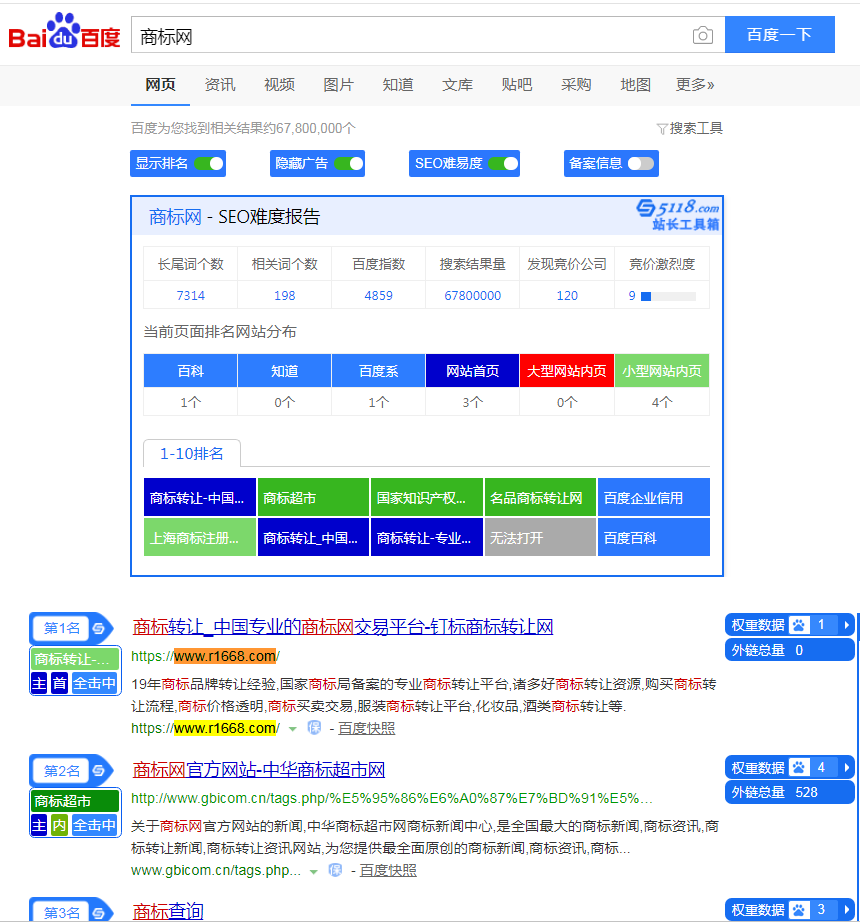Click the paw icon in 权重数据 4 badge
The width and height of the screenshot is (860, 923).
799,768
